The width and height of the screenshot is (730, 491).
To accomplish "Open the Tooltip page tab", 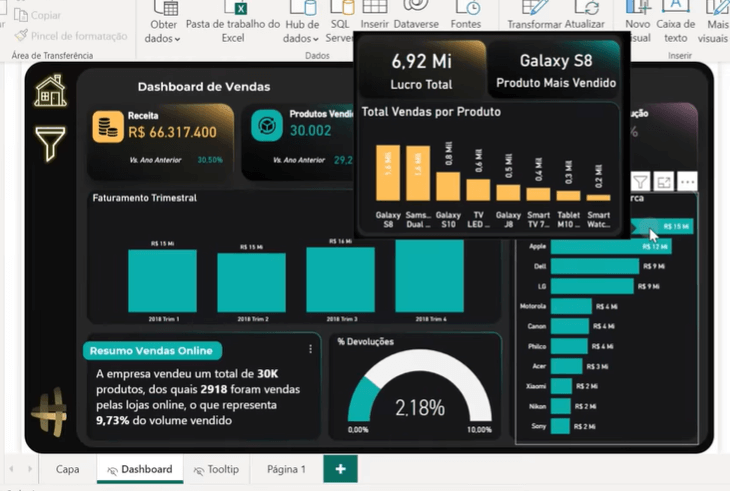I will (x=216, y=469).
